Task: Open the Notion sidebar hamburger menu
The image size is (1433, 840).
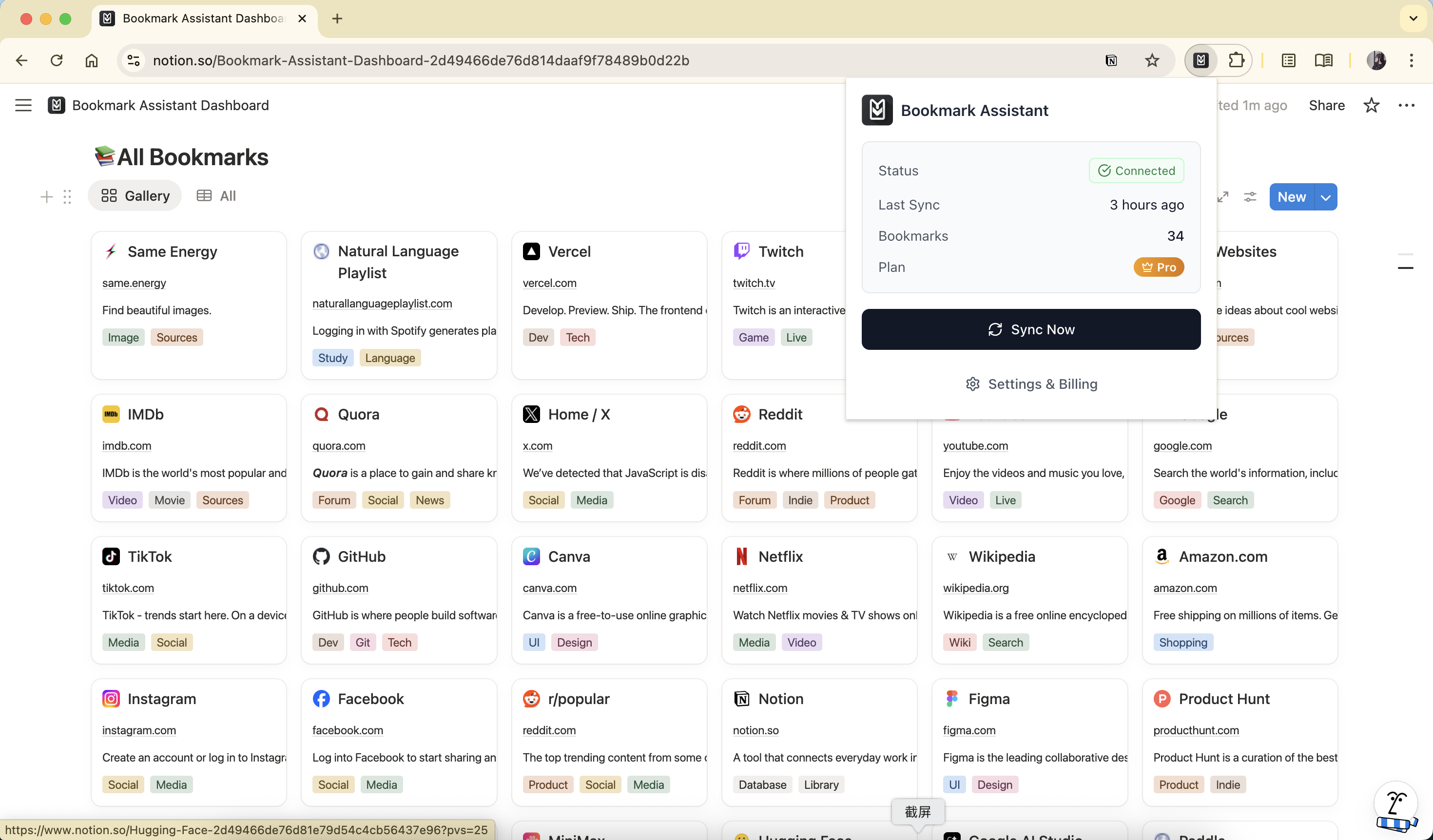Action: [23, 105]
